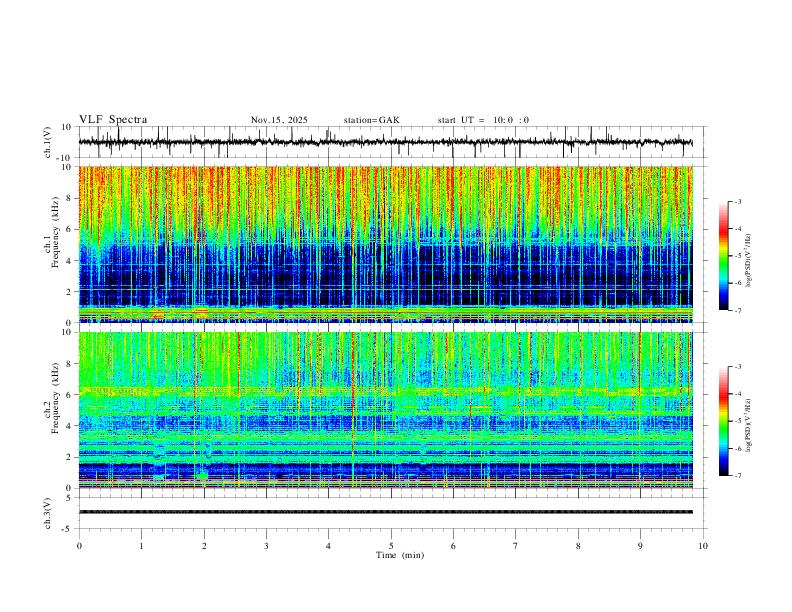Select the log(PSD) label beside ch.1 colorbar

click(748, 260)
